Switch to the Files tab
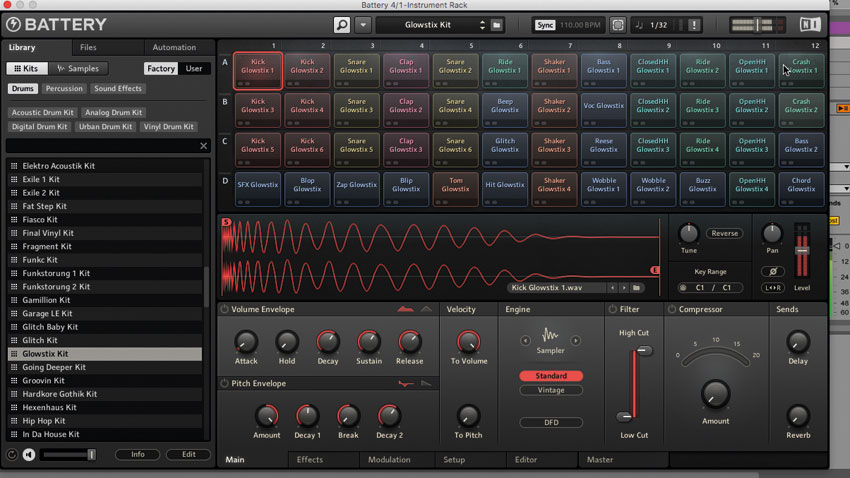Image resolution: width=850 pixels, height=478 pixels. (x=88, y=47)
